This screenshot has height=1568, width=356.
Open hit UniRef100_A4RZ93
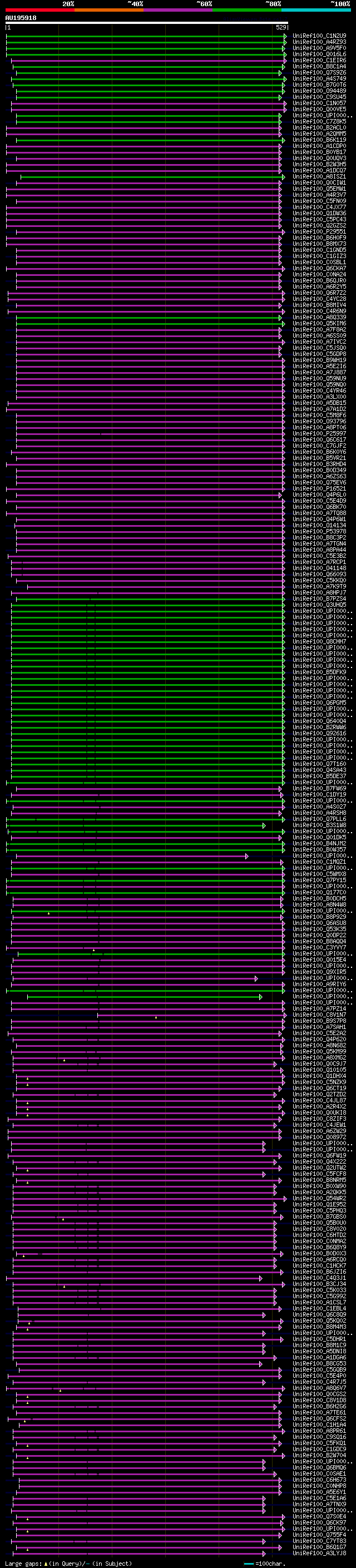tap(319, 42)
